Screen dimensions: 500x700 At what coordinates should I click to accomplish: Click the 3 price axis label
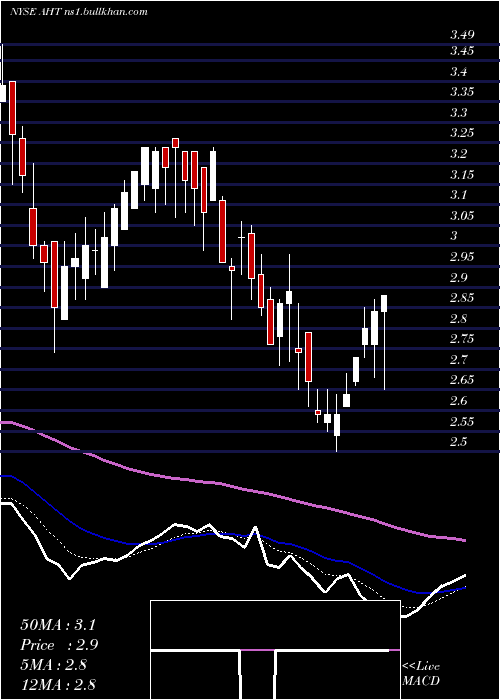[x=454, y=236]
